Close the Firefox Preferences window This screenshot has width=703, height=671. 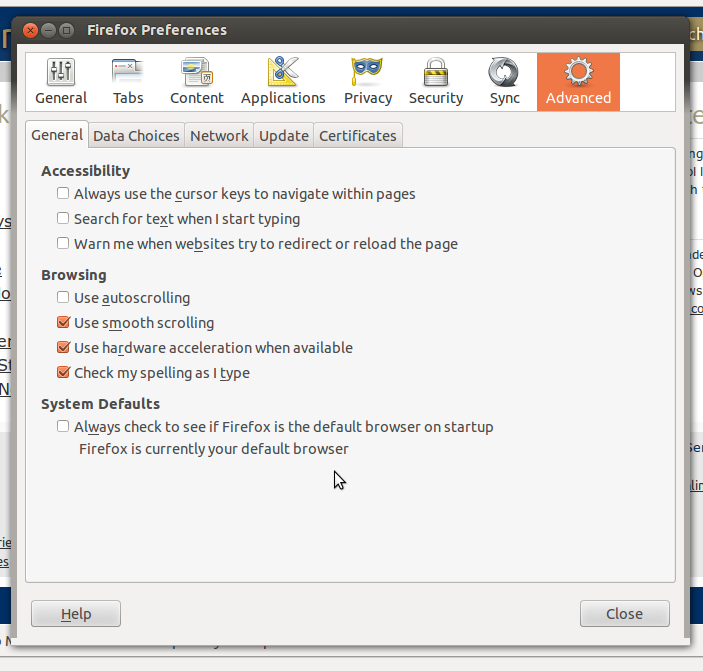[30, 30]
